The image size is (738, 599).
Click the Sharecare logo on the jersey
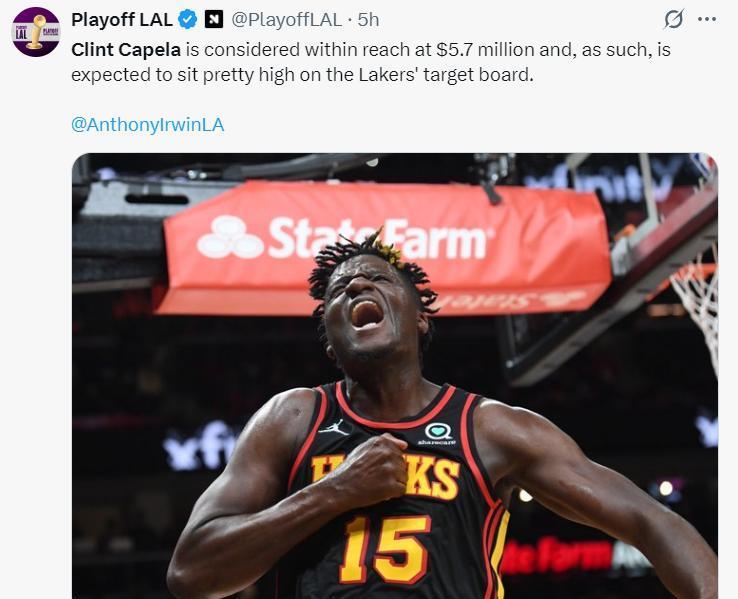point(437,434)
